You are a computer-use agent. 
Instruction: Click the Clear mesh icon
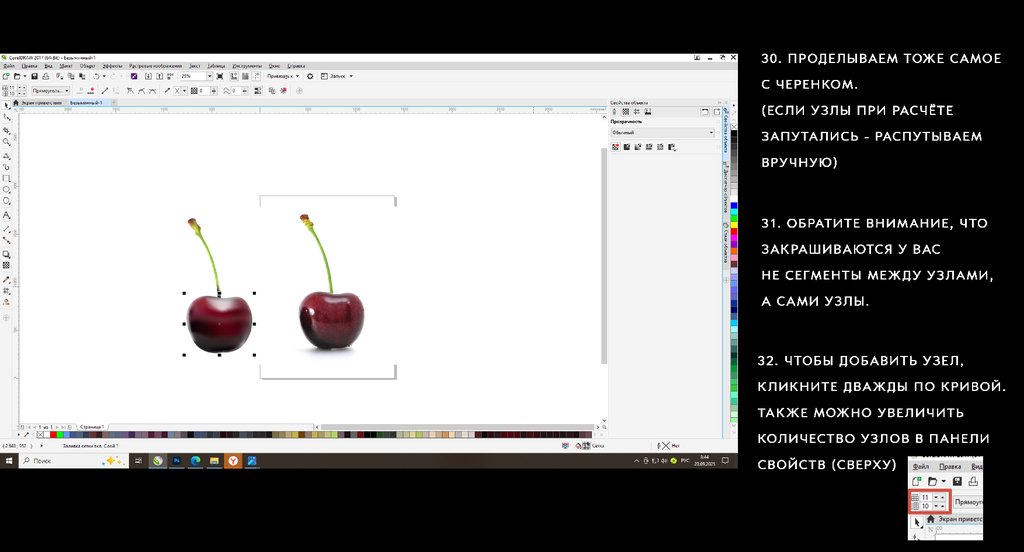click(283, 91)
